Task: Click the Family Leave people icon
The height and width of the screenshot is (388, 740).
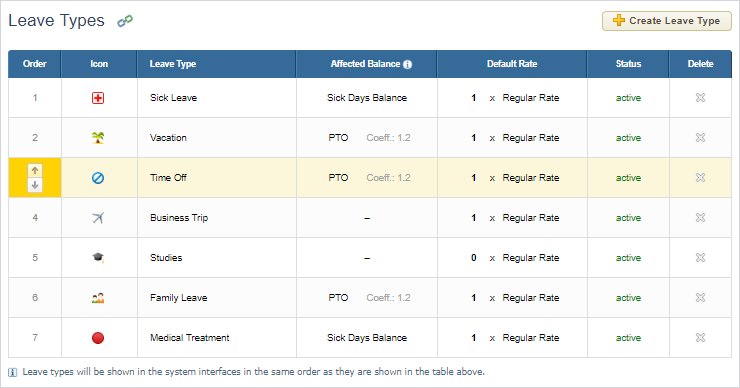Action: click(x=98, y=298)
